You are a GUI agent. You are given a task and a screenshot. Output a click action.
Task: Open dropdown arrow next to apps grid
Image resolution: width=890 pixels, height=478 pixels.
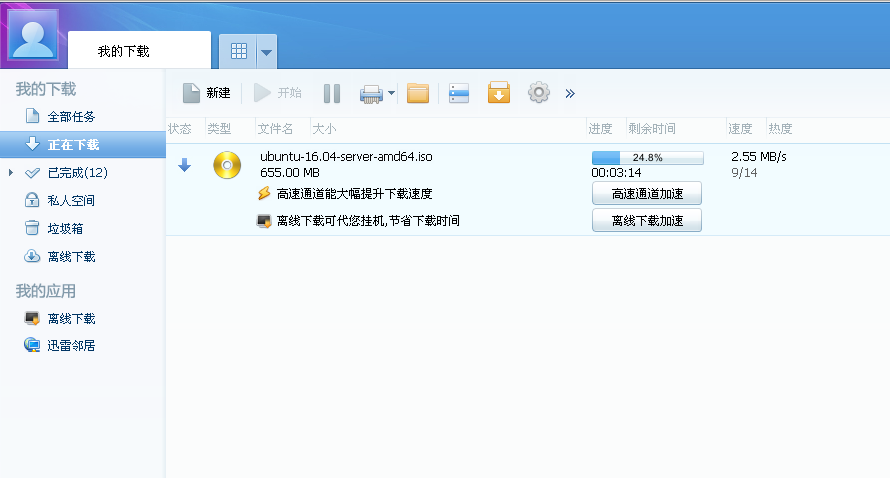coord(266,51)
